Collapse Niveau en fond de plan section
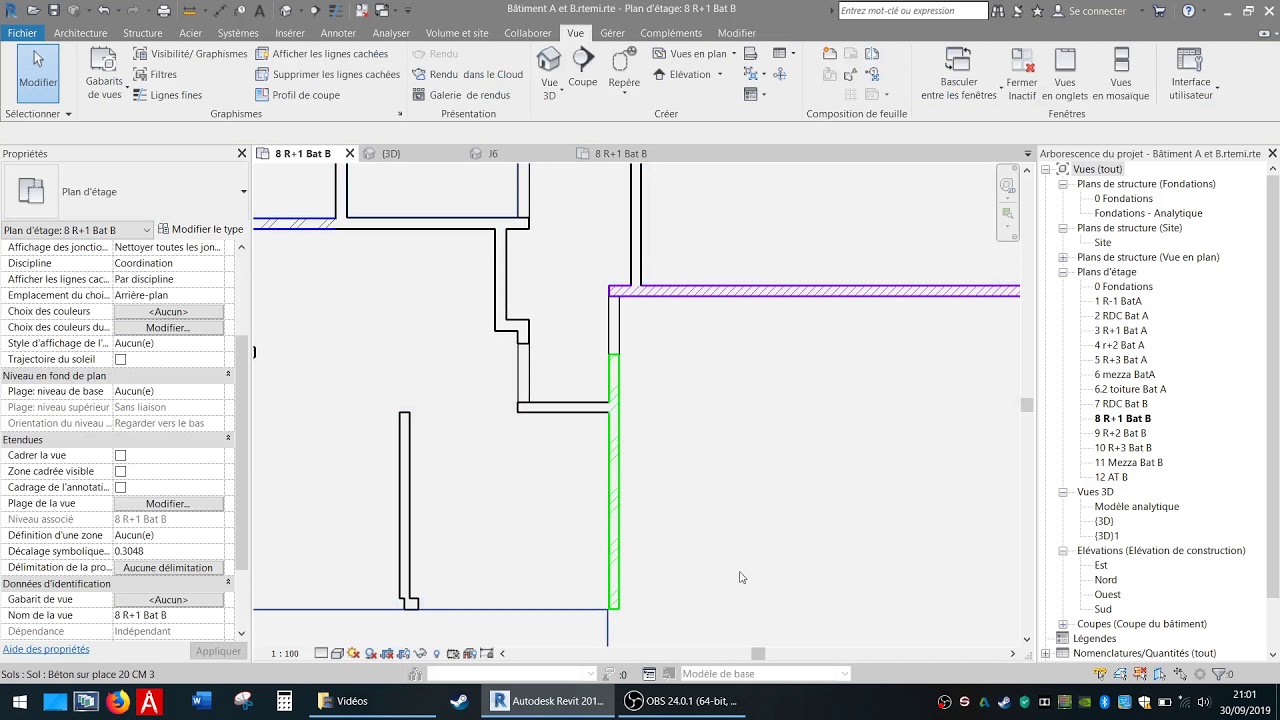Image resolution: width=1280 pixels, height=720 pixels. 227,375
